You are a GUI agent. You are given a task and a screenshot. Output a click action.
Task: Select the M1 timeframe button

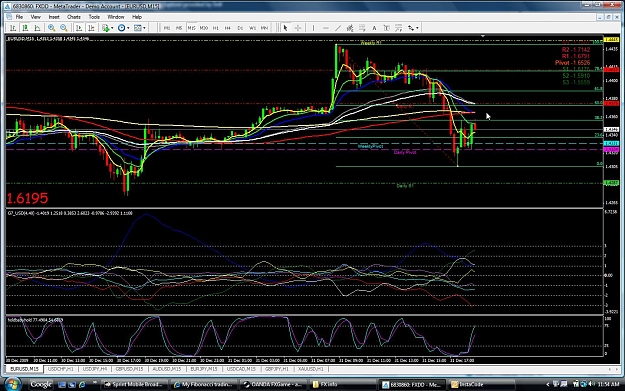[167, 28]
